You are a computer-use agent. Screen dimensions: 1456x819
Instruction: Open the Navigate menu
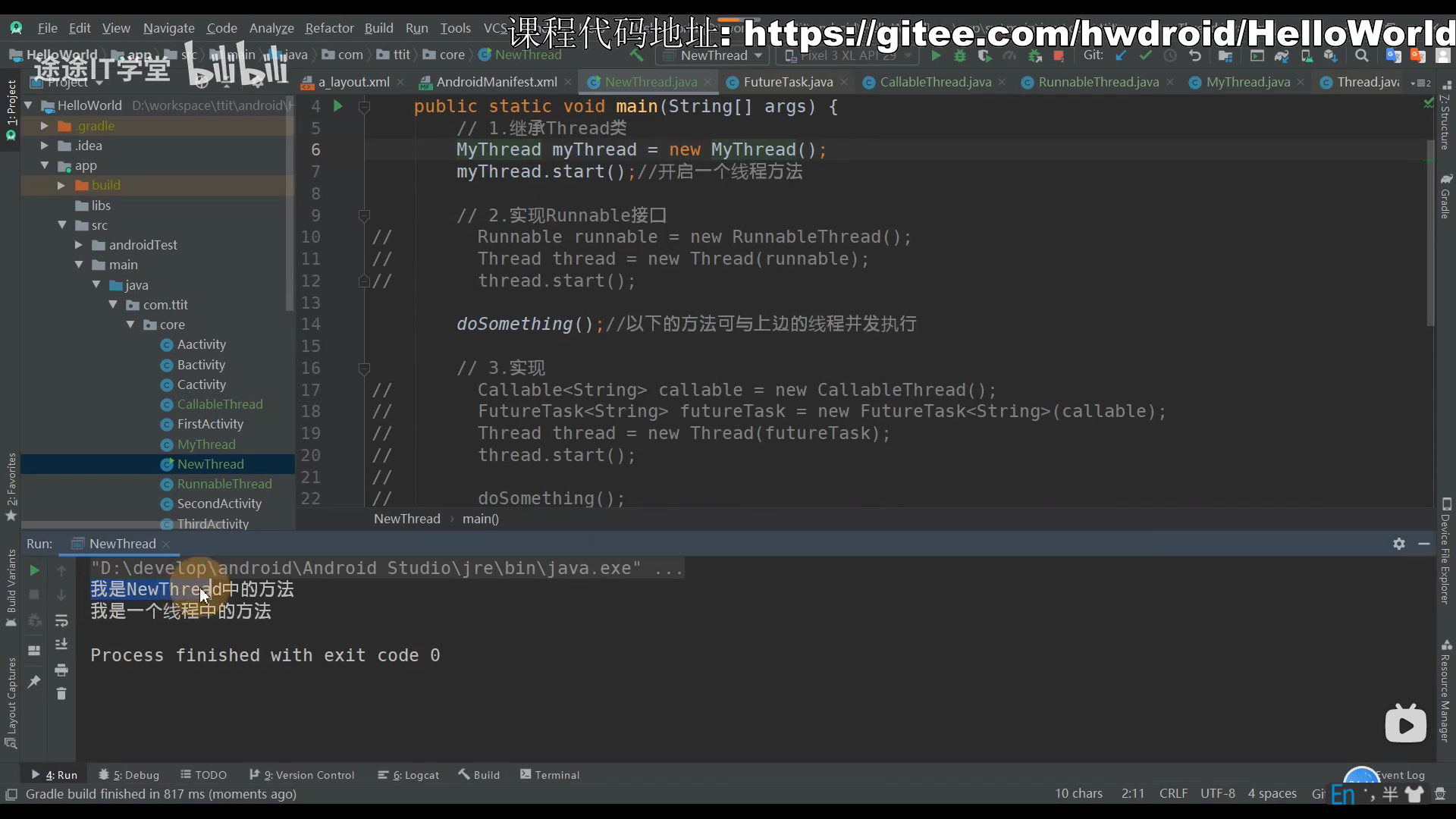(x=169, y=28)
